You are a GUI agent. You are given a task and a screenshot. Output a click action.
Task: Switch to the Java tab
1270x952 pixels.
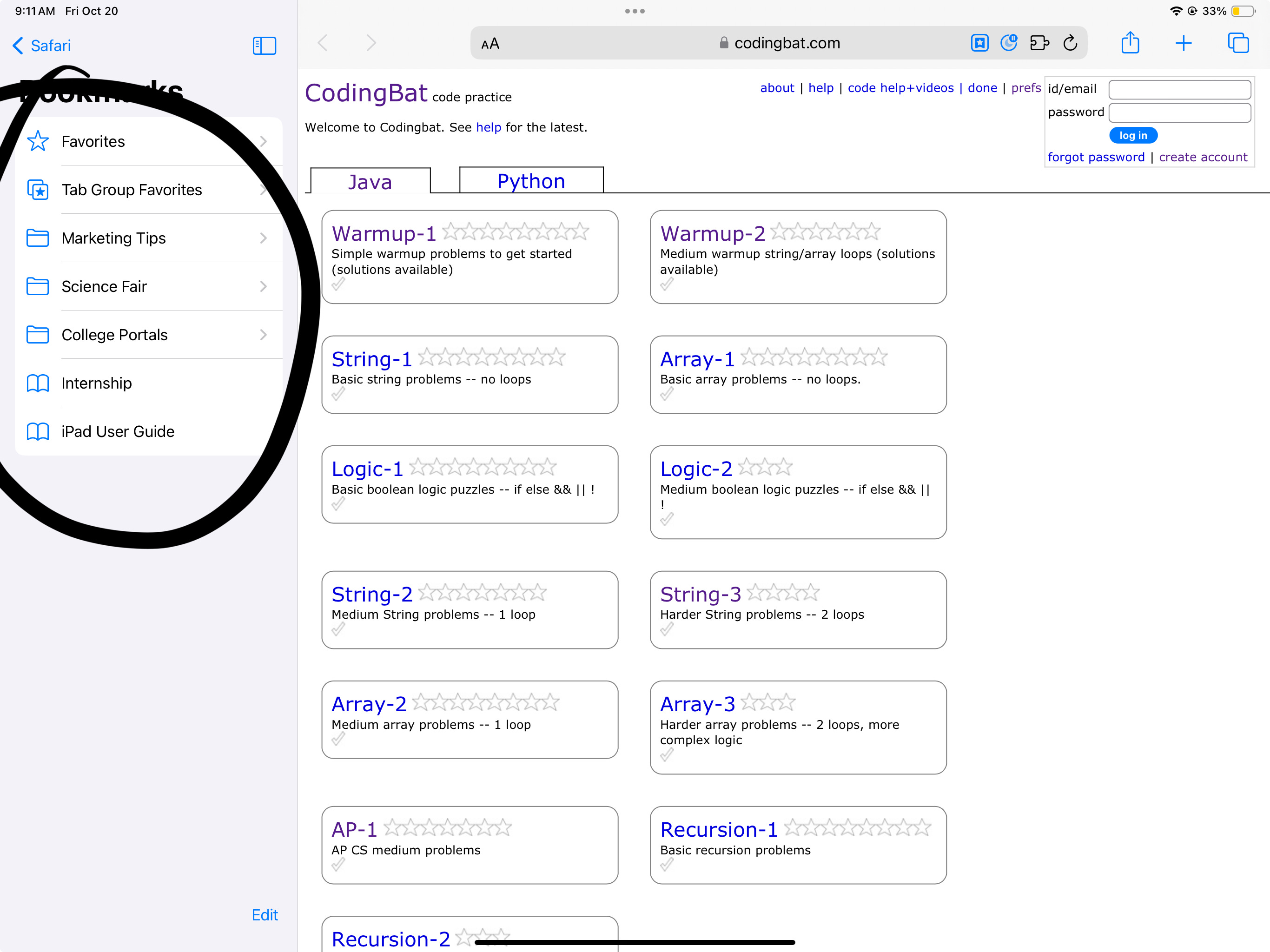click(370, 181)
